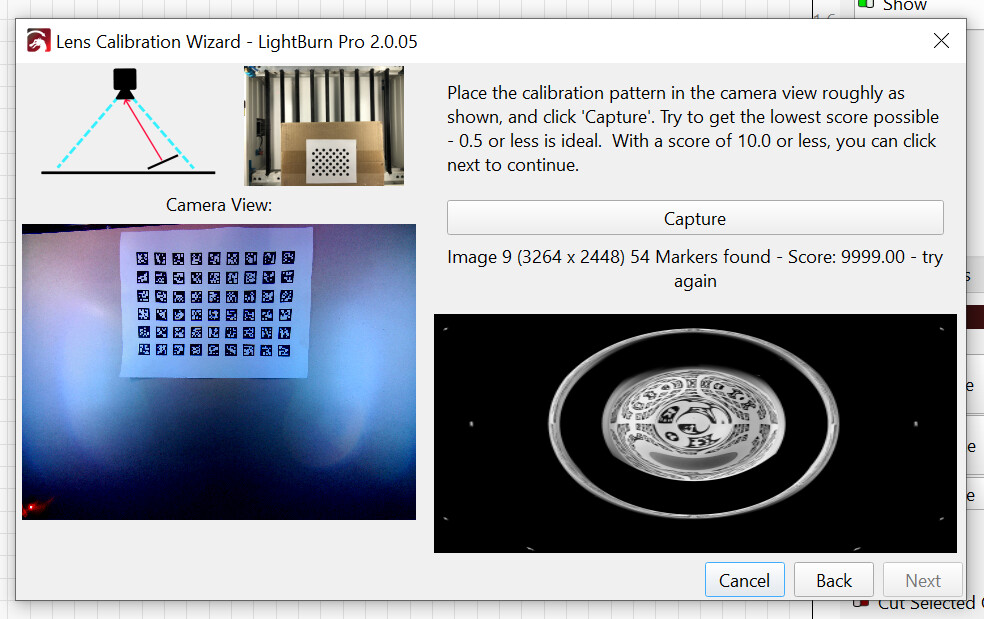Click the red Cut Selected icon
Screen dimensions: 984x619
(x=861, y=603)
